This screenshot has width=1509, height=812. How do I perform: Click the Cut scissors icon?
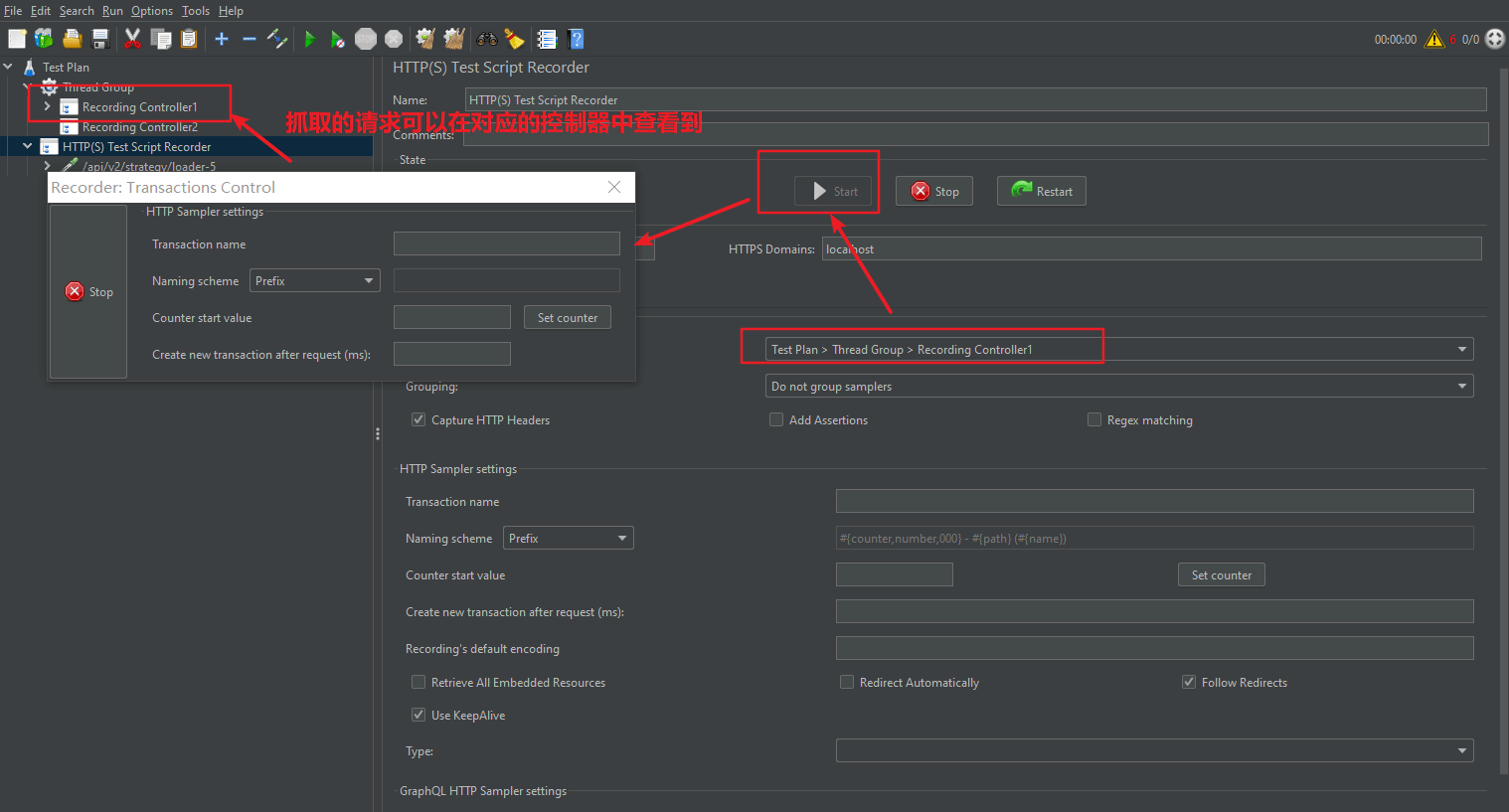pos(132,39)
